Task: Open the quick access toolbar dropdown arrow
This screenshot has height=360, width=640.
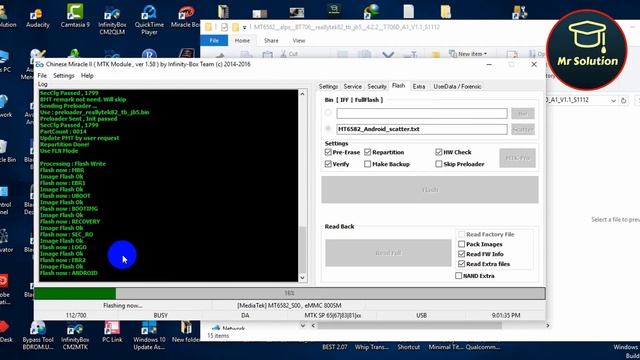Action: [x=244, y=27]
